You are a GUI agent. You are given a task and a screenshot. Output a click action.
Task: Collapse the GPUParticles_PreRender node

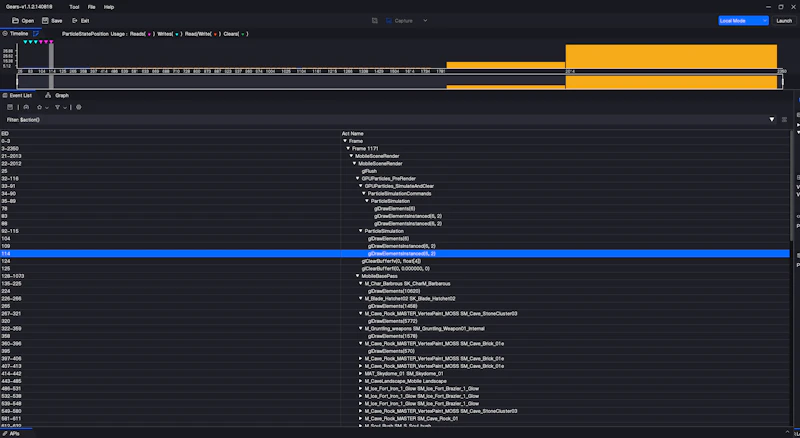pyautogui.click(x=357, y=179)
